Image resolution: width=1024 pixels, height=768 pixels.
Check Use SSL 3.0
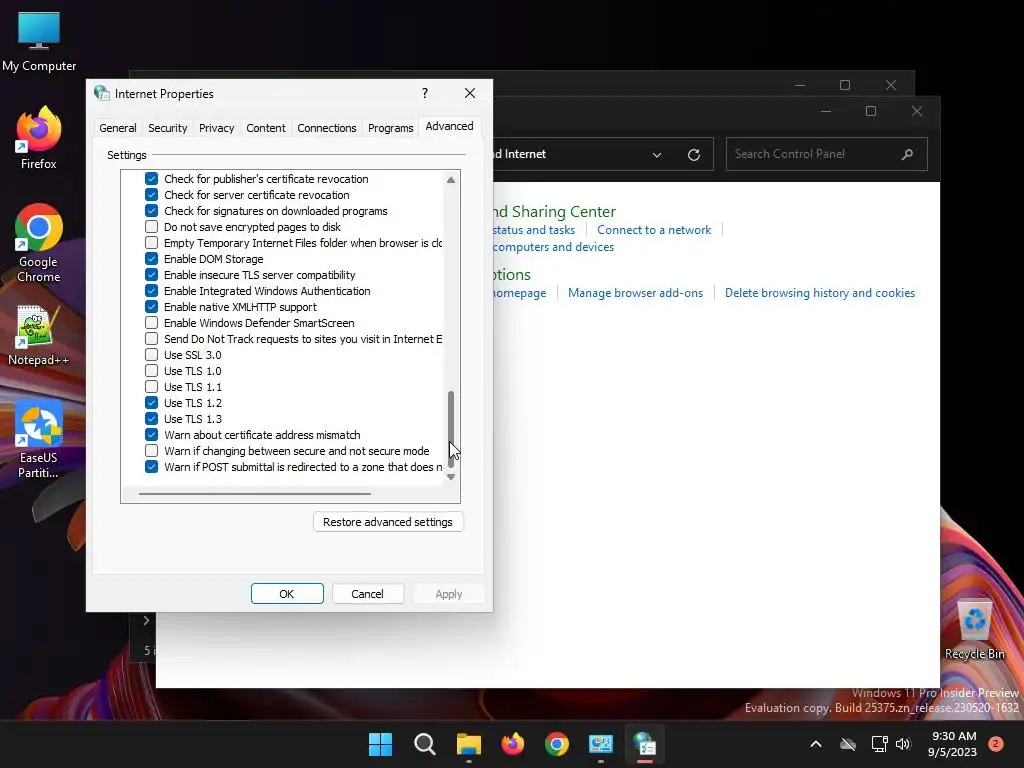(152, 355)
